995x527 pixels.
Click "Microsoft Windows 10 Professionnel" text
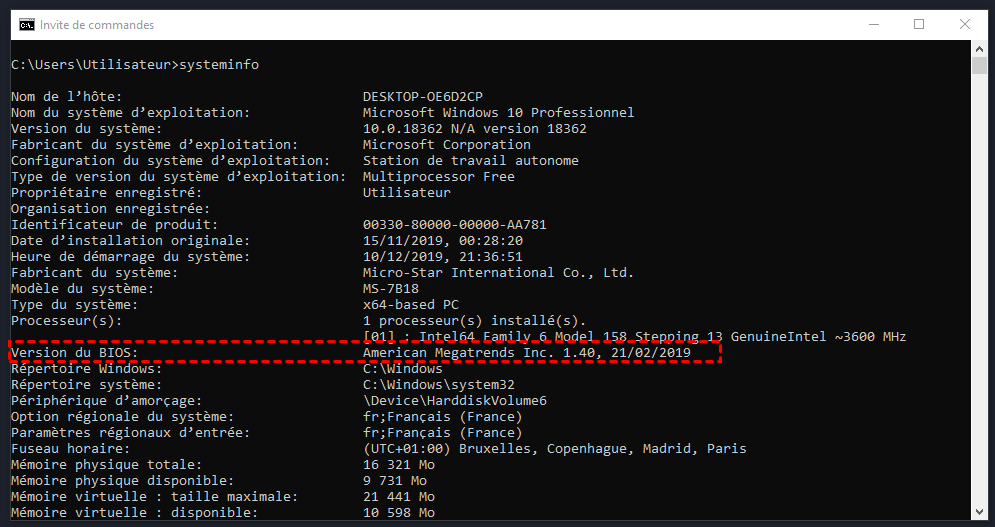pos(498,112)
